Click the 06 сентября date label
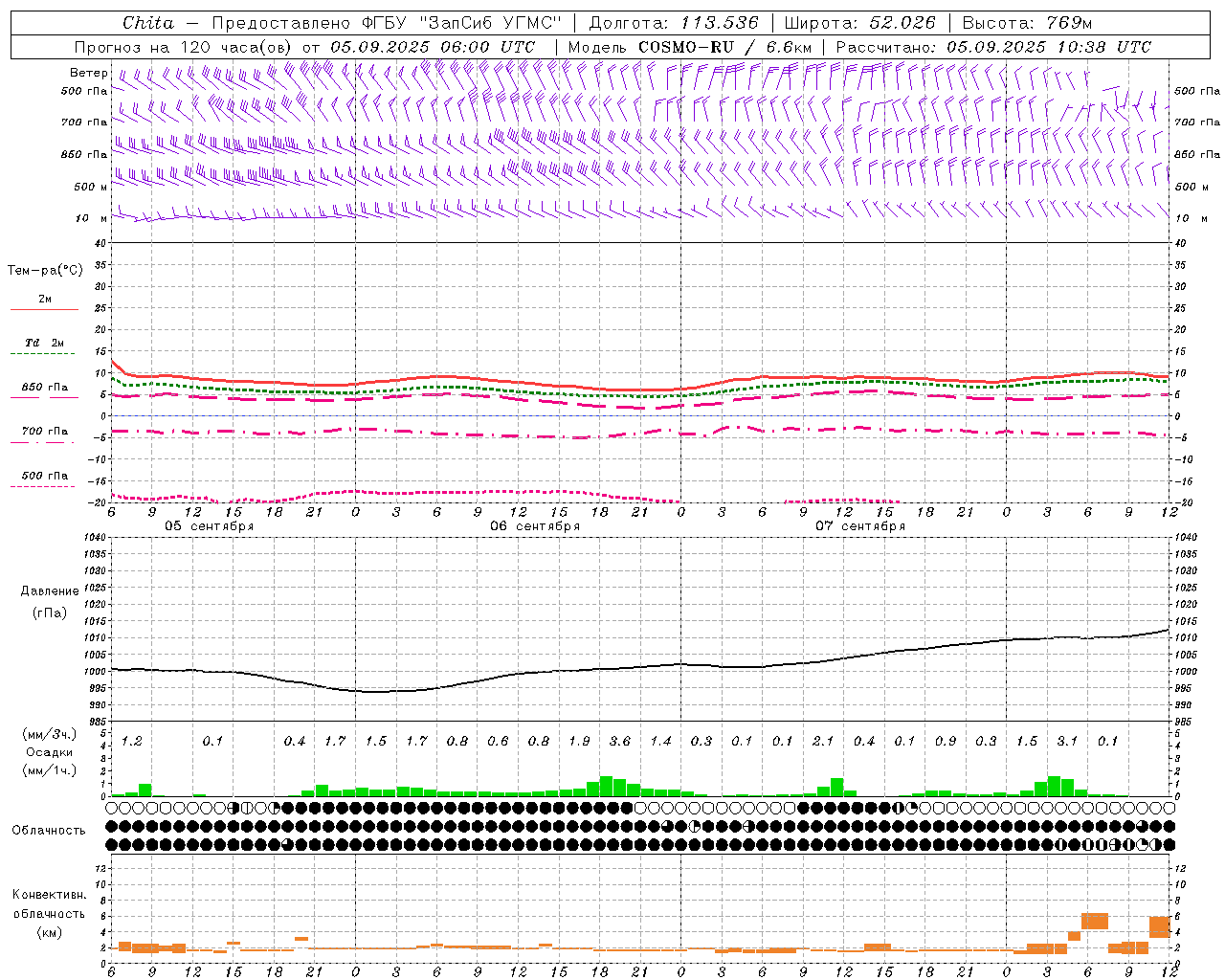Viewport: 1225px width, 980px height. coord(534,526)
